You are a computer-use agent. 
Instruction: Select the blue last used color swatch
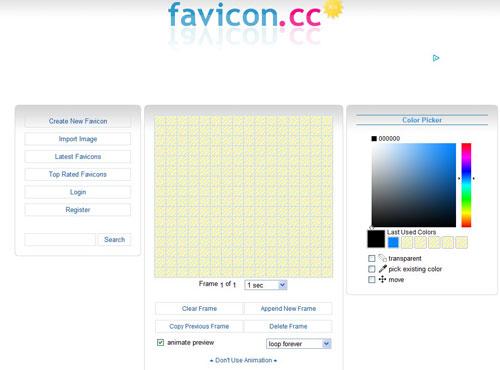tap(393, 242)
